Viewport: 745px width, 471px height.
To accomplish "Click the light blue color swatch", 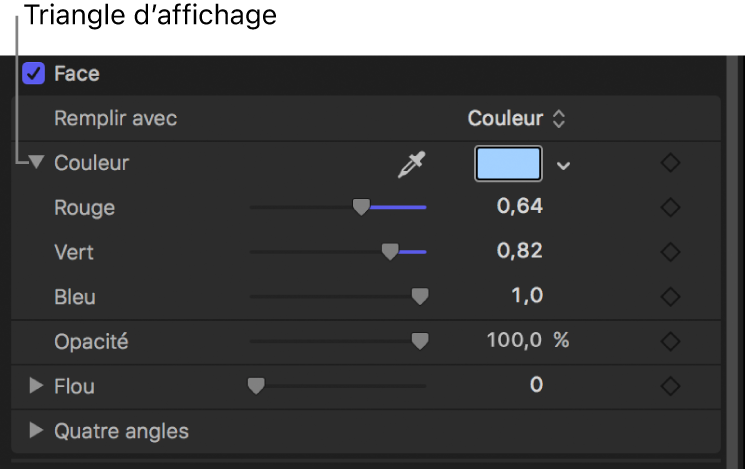I will 508,164.
